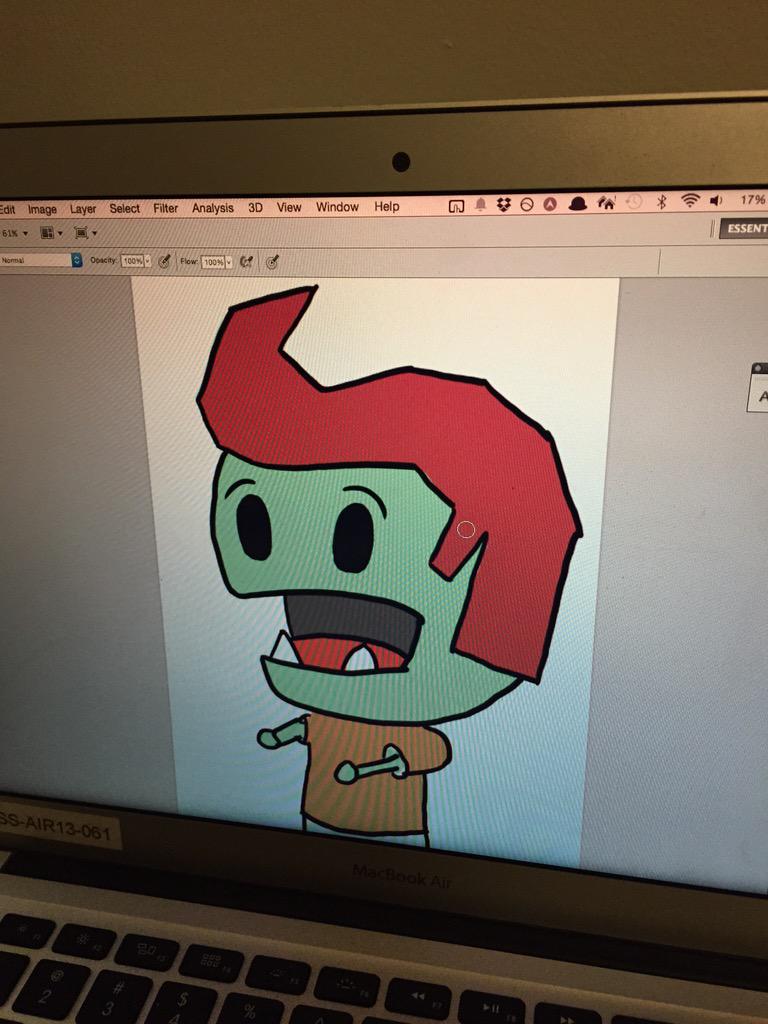768x1024 pixels.
Task: Open Time Machine menu bar icon
Action: coord(635,202)
